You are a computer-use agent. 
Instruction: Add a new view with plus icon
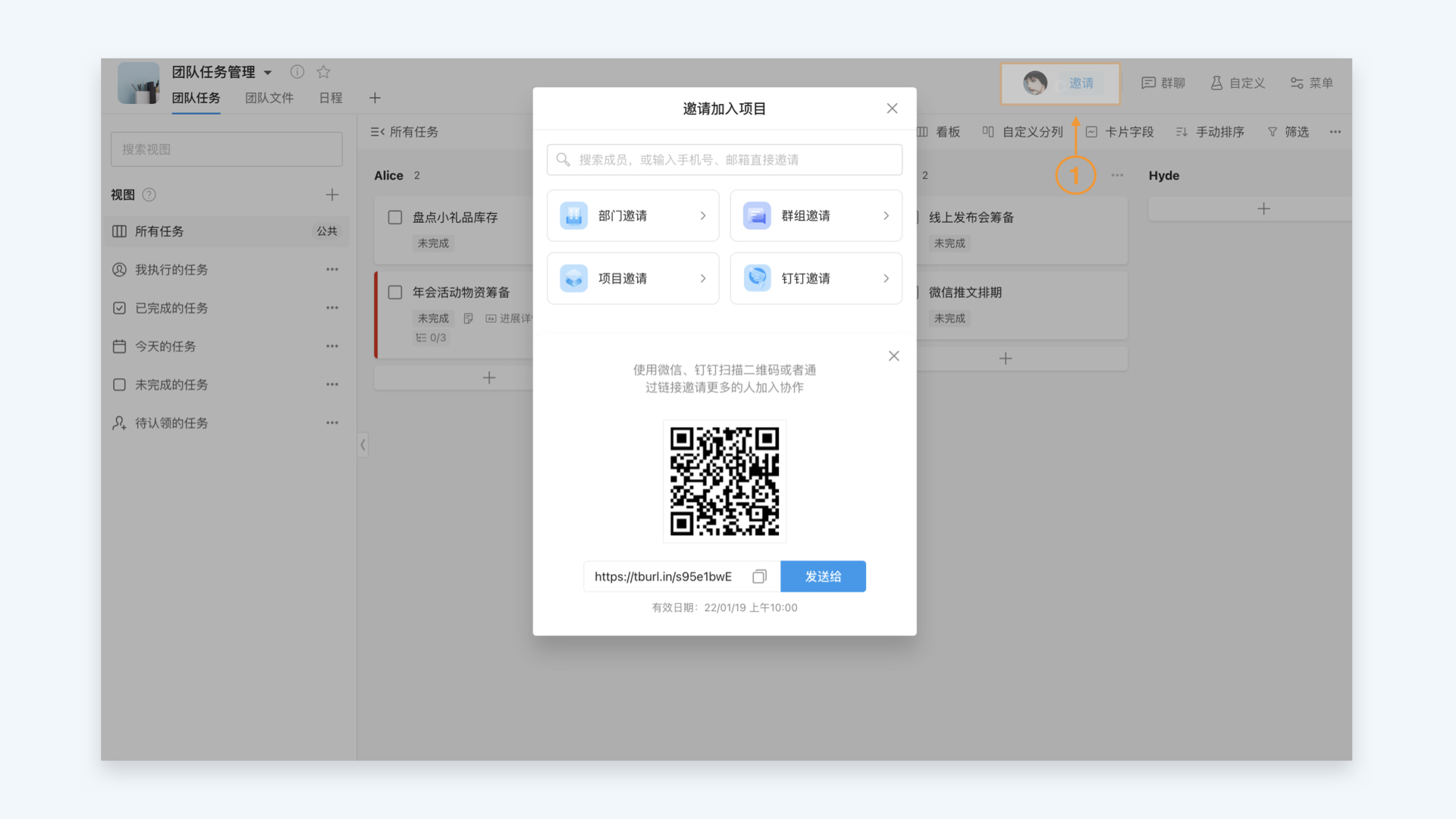pos(332,195)
